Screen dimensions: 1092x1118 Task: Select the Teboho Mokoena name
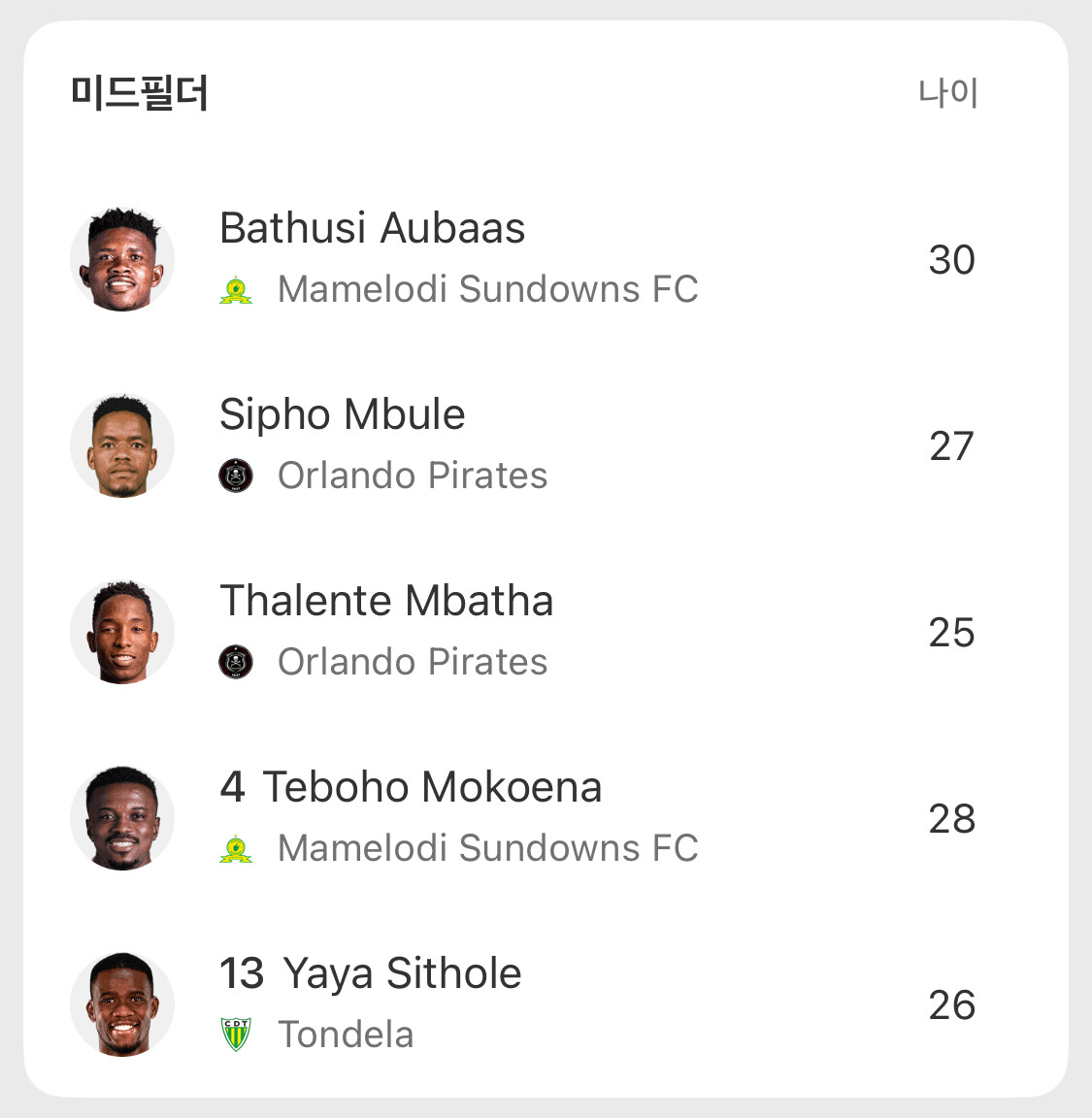[x=432, y=787]
